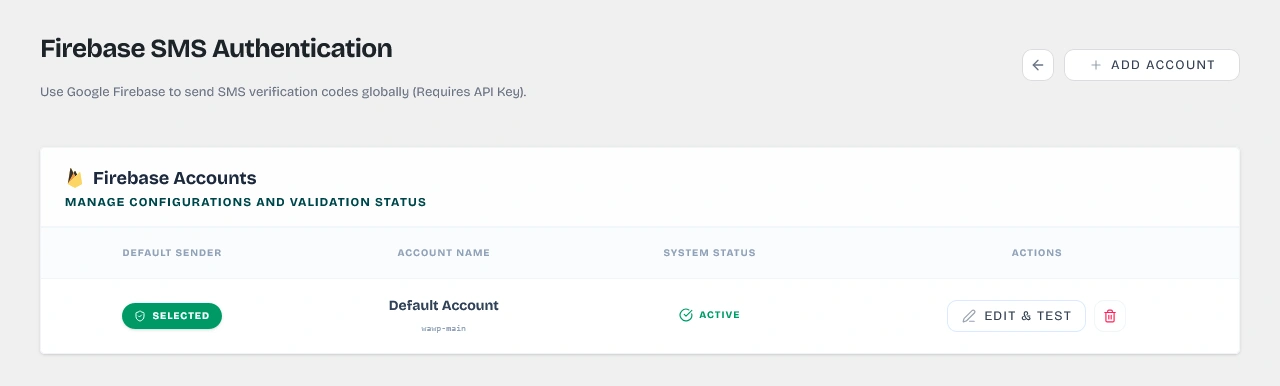The height and width of the screenshot is (386, 1280).
Task: Click the Manage Configurations and Validation Status subtitle
Action: coord(245,202)
